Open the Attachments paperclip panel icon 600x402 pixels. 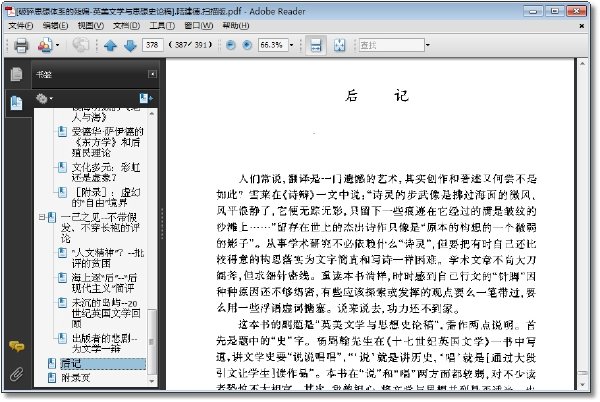click(16, 374)
